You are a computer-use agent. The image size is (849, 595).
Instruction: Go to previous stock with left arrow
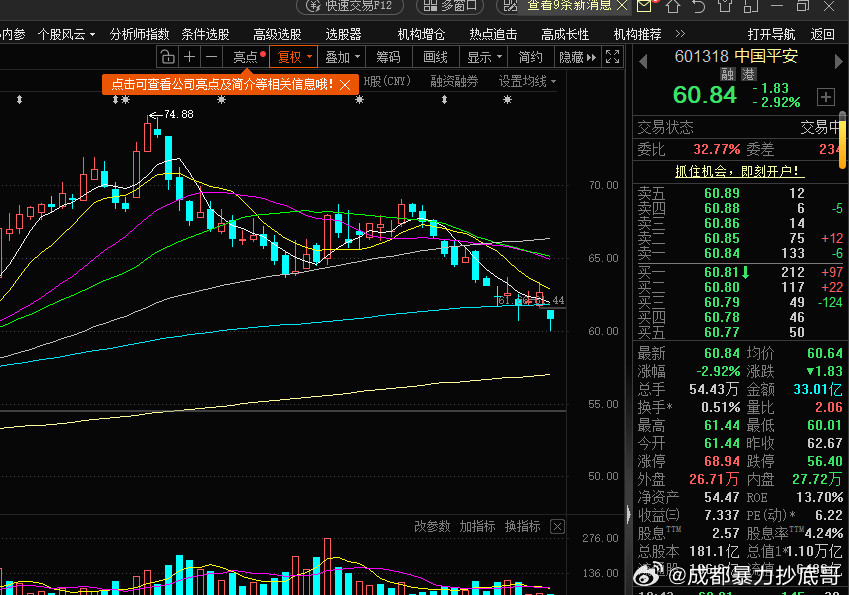click(x=643, y=61)
